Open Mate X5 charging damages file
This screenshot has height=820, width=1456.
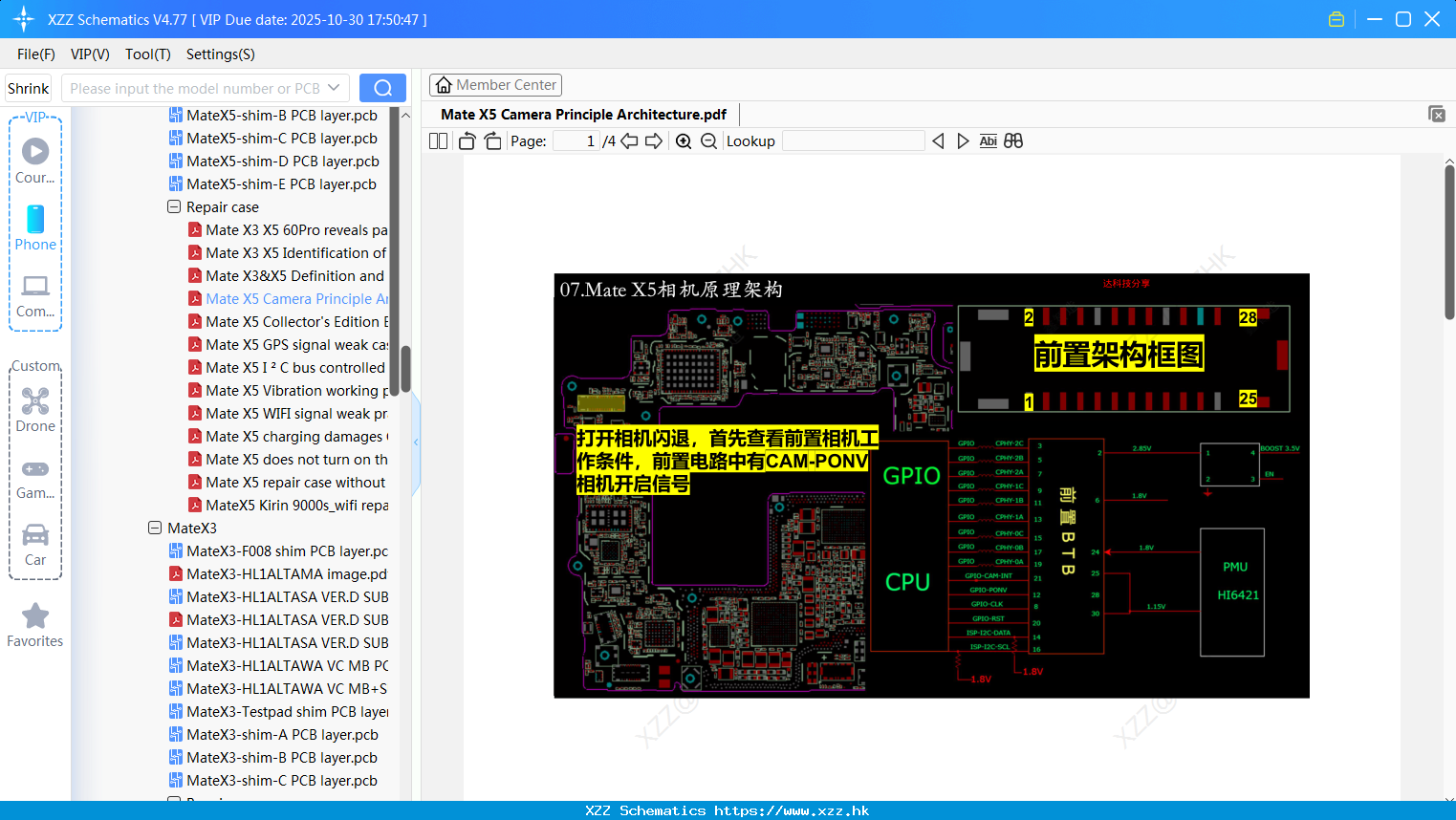288,437
